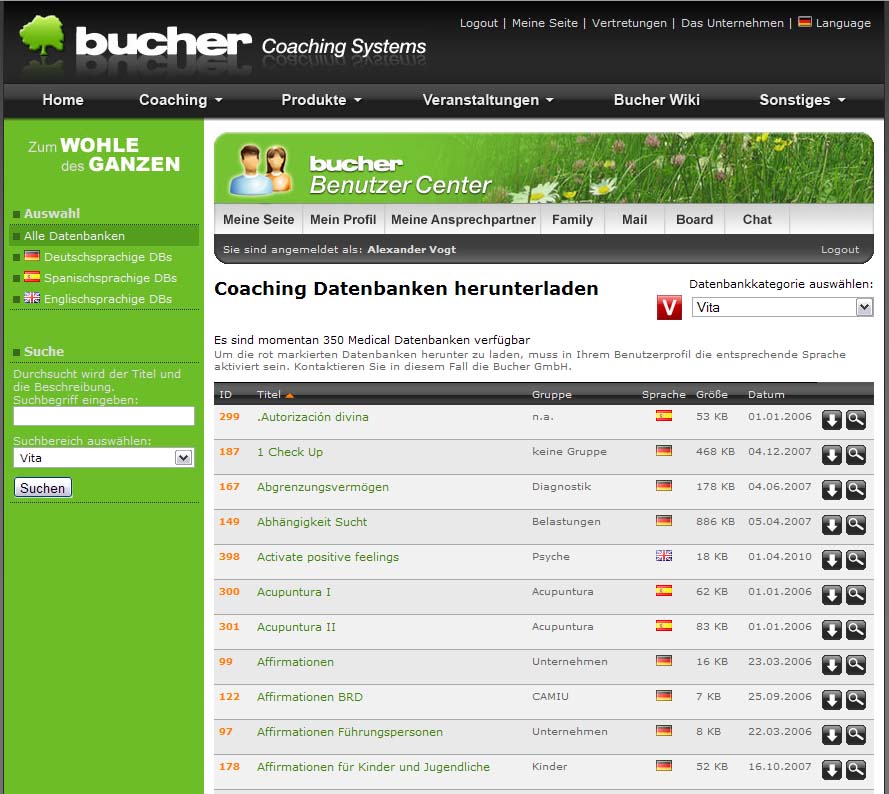Screen dimensions: 889x794
Task: Open the Suchbereich Vita dropdown
Action: pyautogui.click(x=103, y=458)
